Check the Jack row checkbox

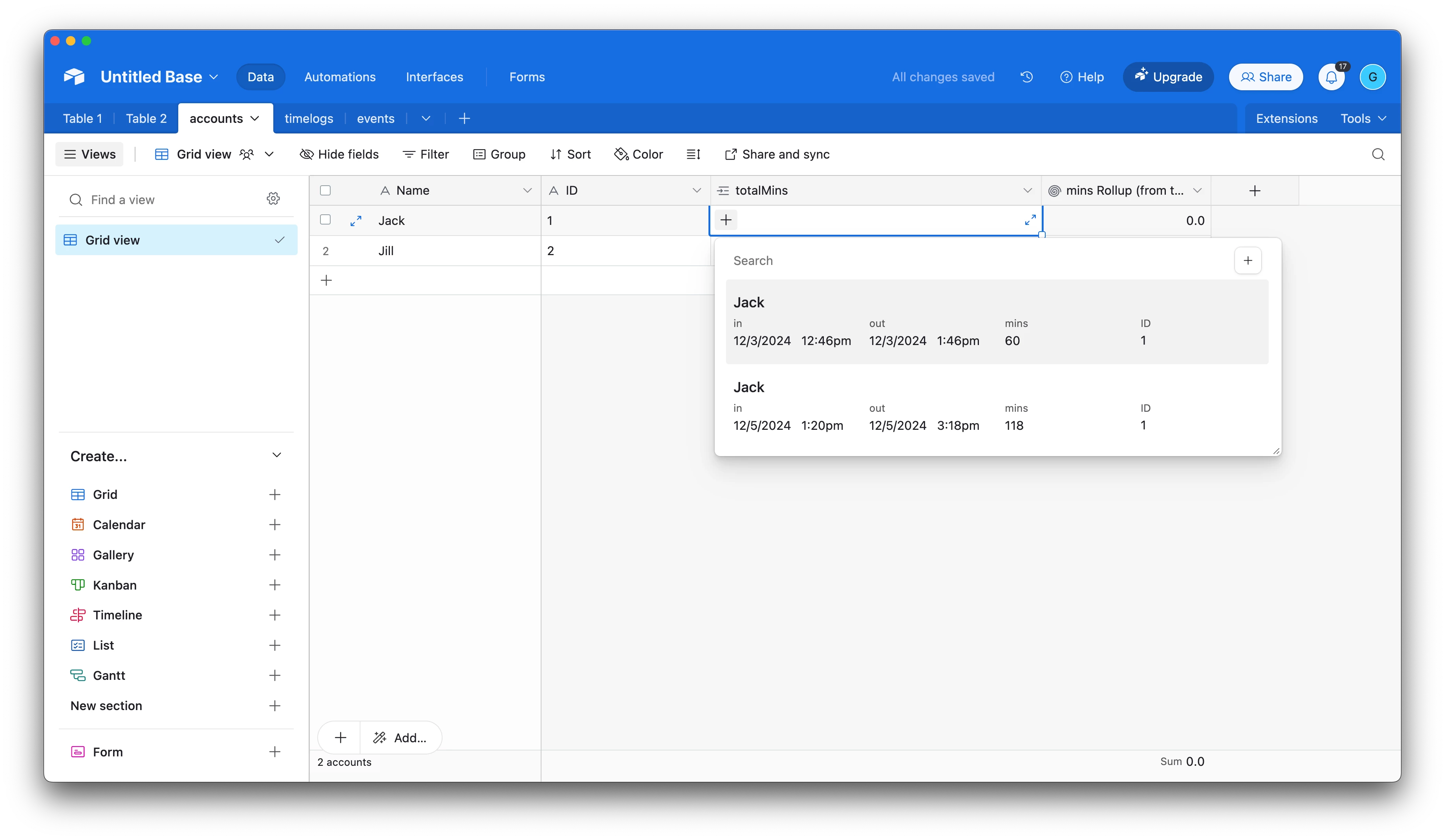(x=325, y=219)
